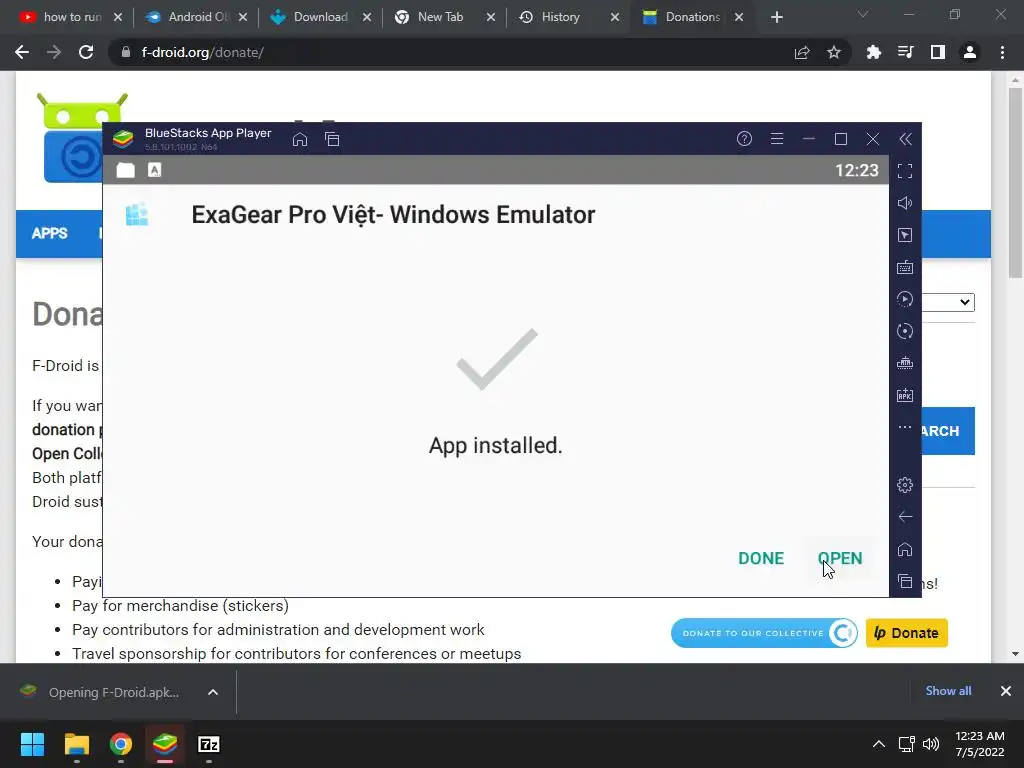The width and height of the screenshot is (1024, 768).
Task: Click the Android home icon in the sidebar
Action: pos(905,549)
